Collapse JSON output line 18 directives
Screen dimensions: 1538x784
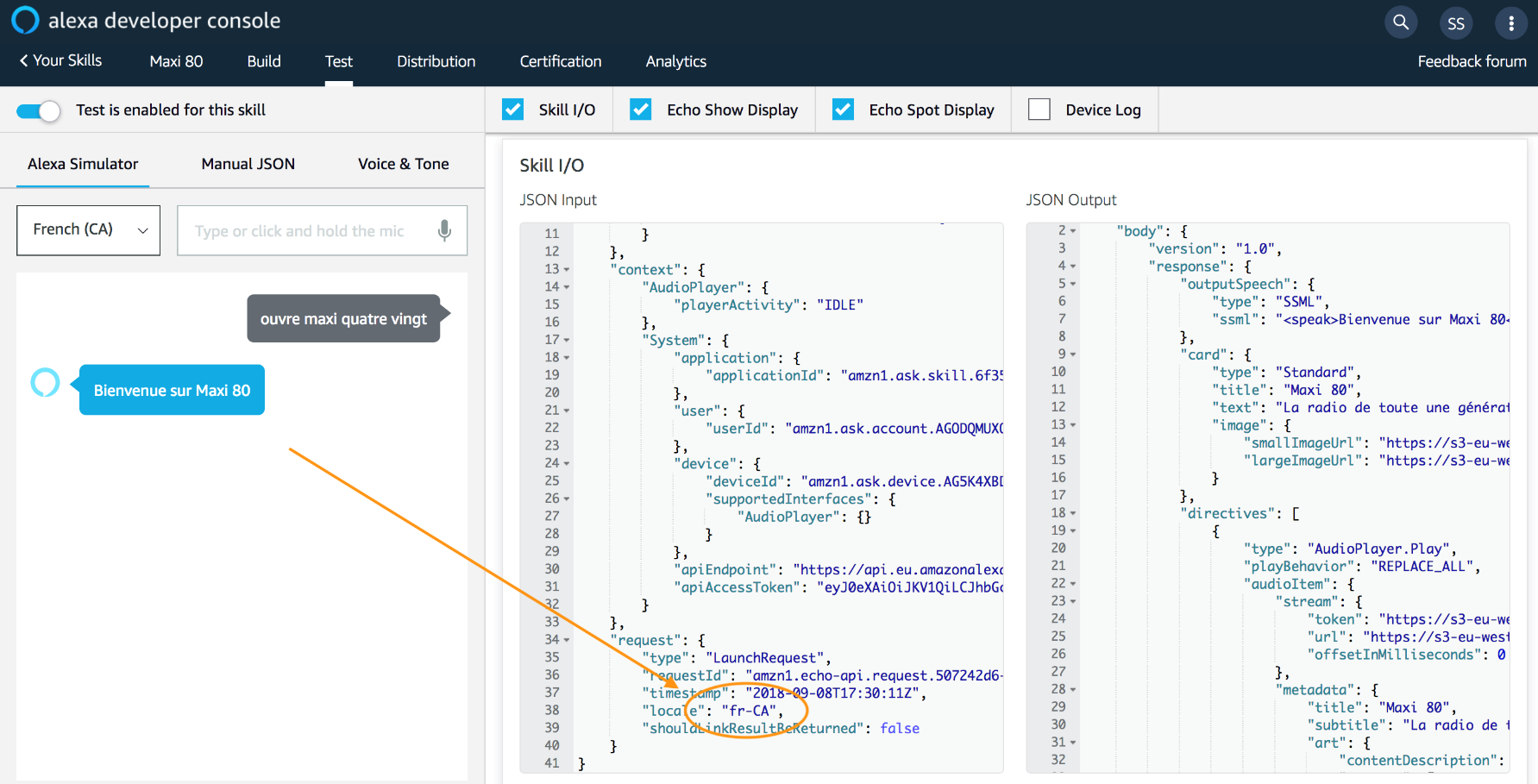pyautogui.click(x=1073, y=513)
